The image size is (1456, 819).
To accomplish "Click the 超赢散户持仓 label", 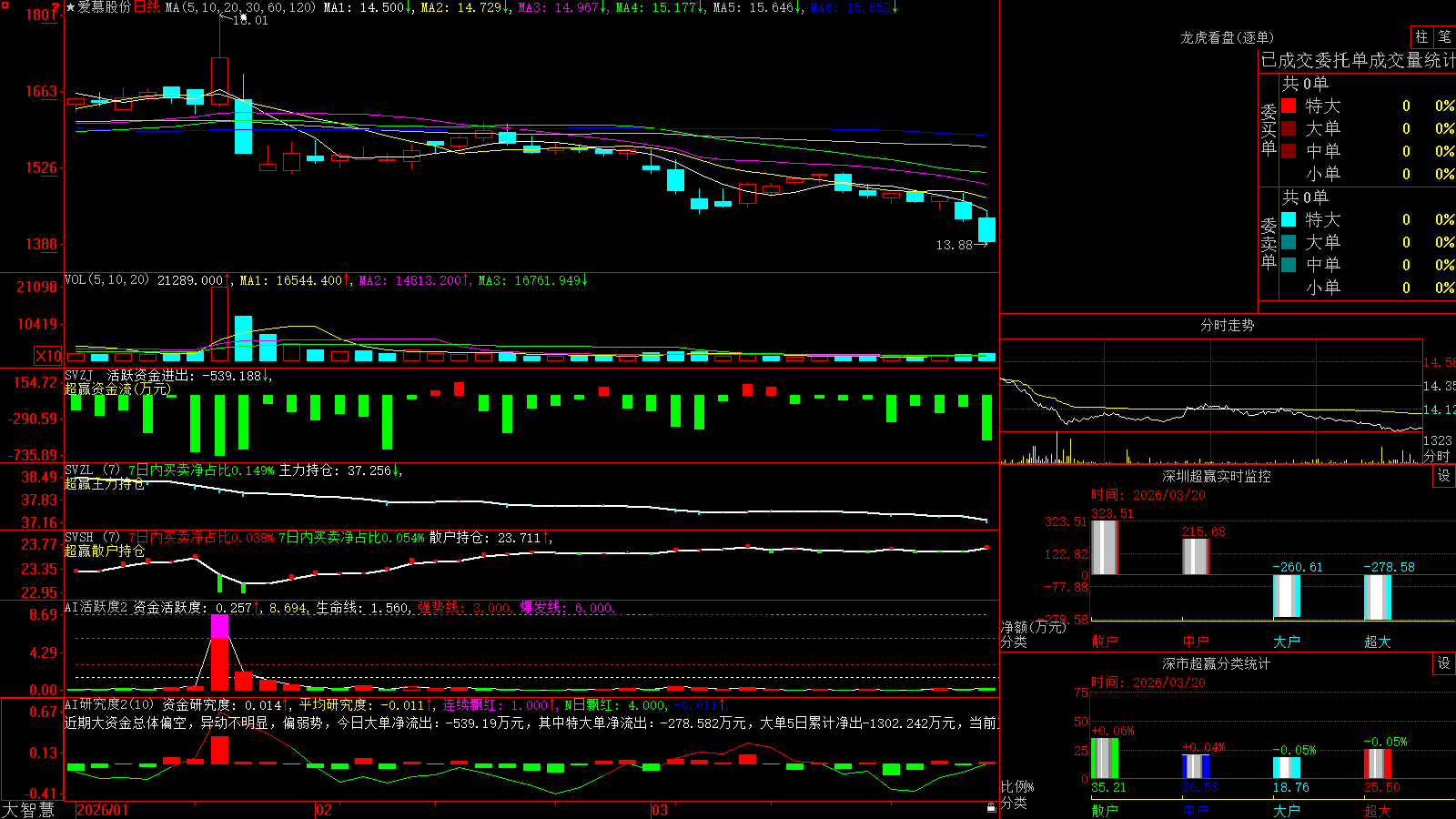I will point(105,551).
